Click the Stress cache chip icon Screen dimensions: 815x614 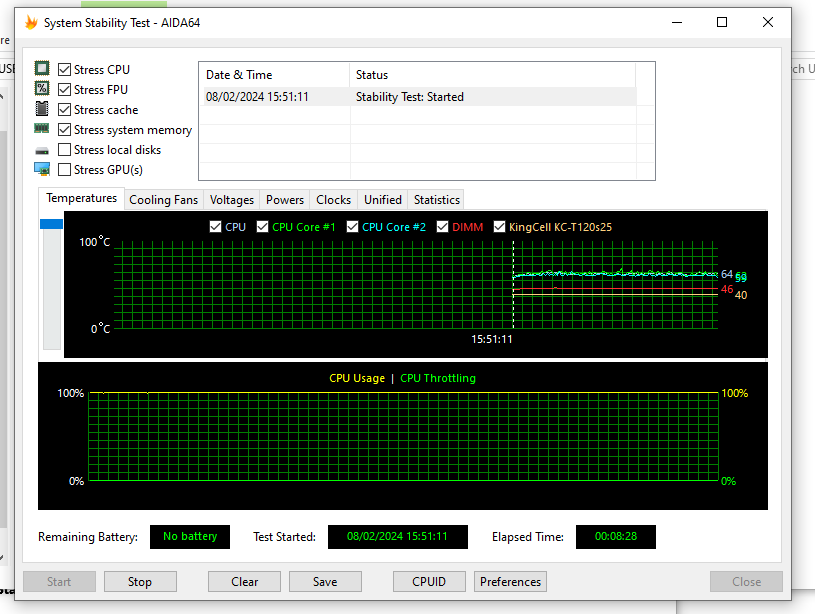pyautogui.click(x=42, y=109)
